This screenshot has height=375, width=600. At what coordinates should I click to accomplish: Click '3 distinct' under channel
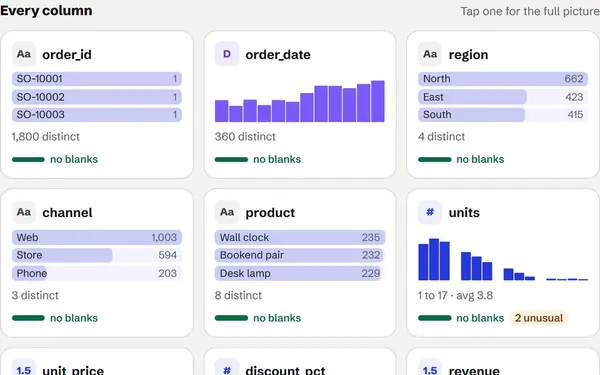pos(35,295)
